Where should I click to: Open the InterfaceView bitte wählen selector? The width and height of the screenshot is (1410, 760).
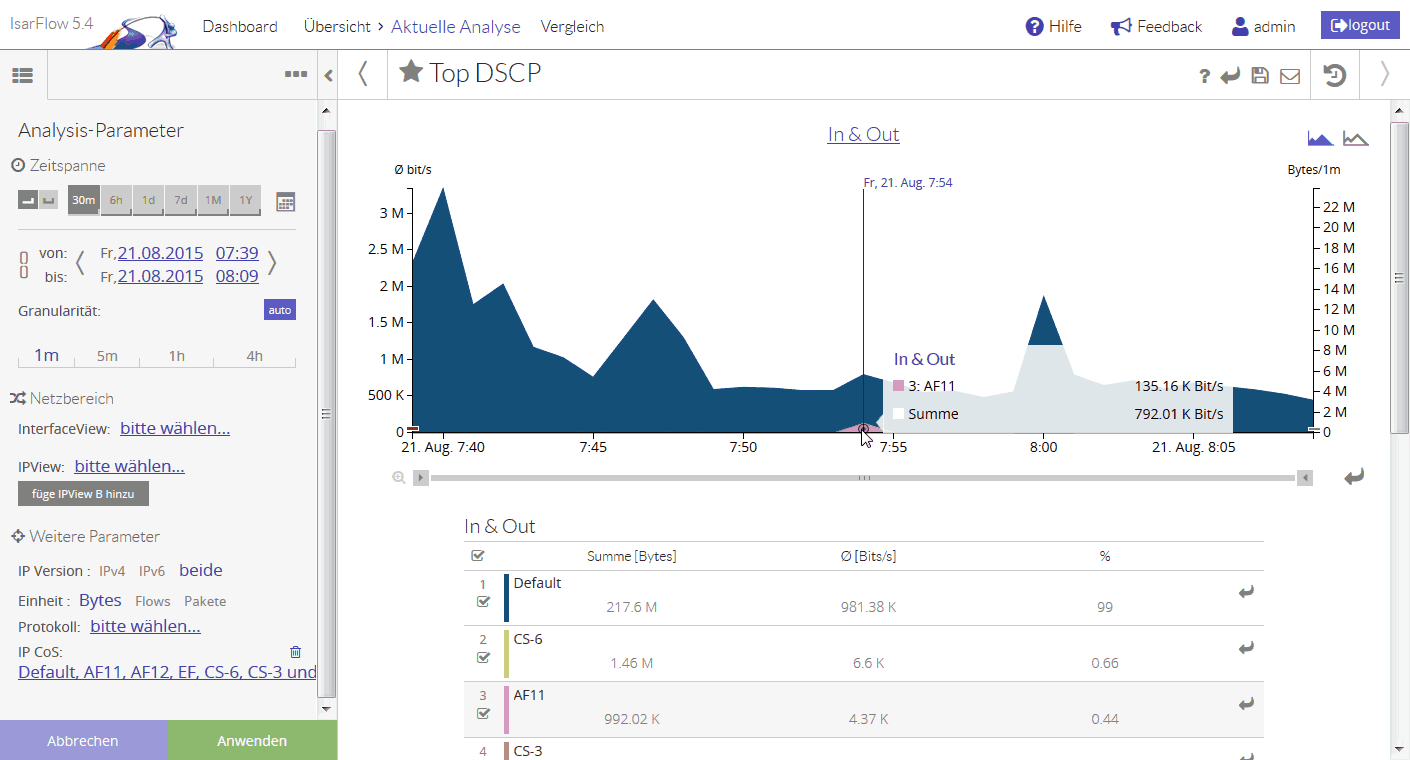175,428
